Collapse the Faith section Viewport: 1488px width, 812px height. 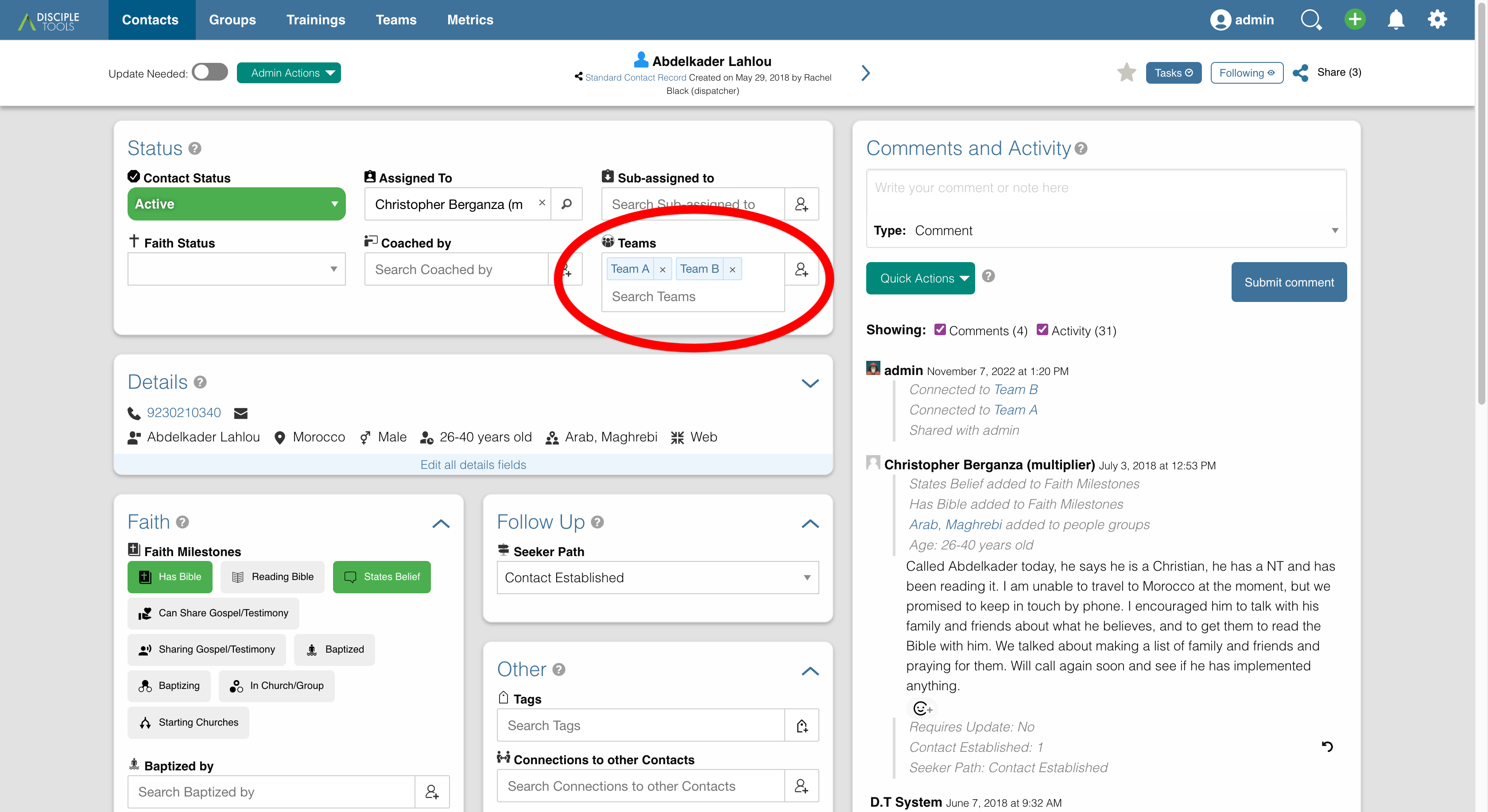pos(441,523)
